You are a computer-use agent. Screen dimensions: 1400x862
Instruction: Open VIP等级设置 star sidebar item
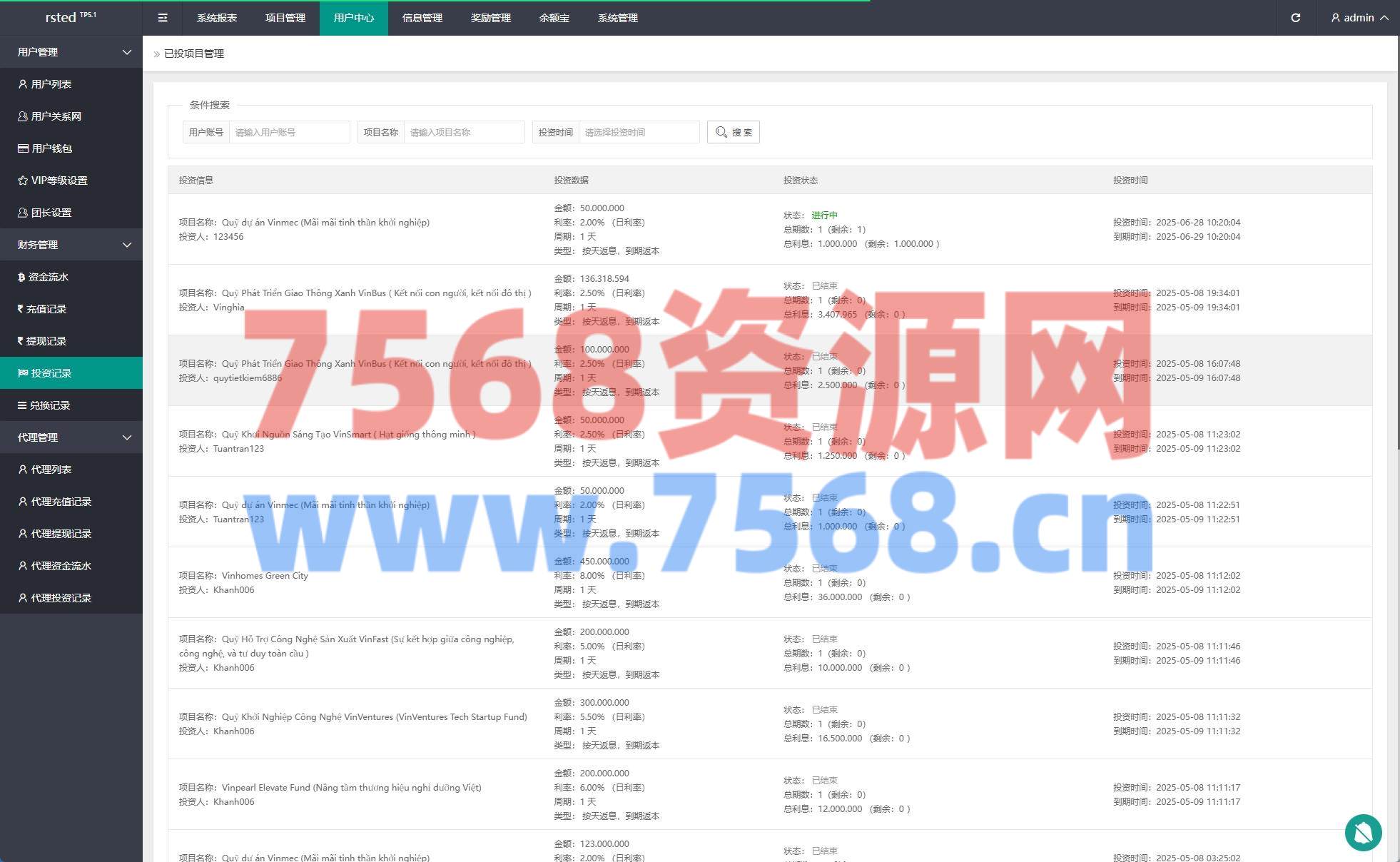tap(59, 181)
